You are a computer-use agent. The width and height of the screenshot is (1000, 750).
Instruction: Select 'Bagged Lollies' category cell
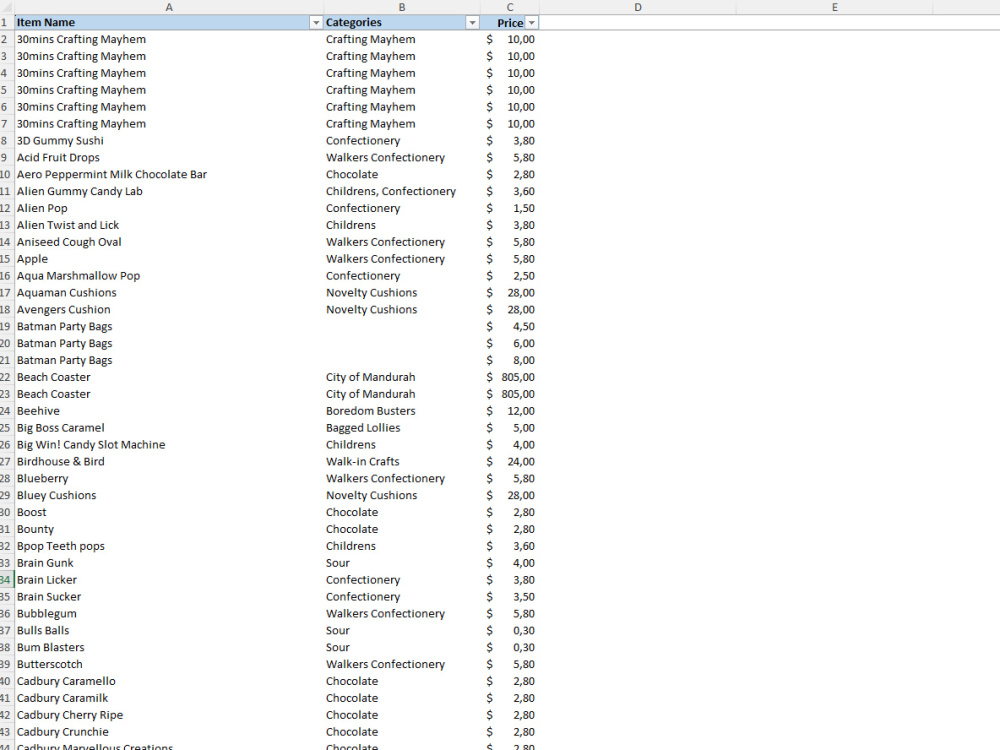[402, 428]
